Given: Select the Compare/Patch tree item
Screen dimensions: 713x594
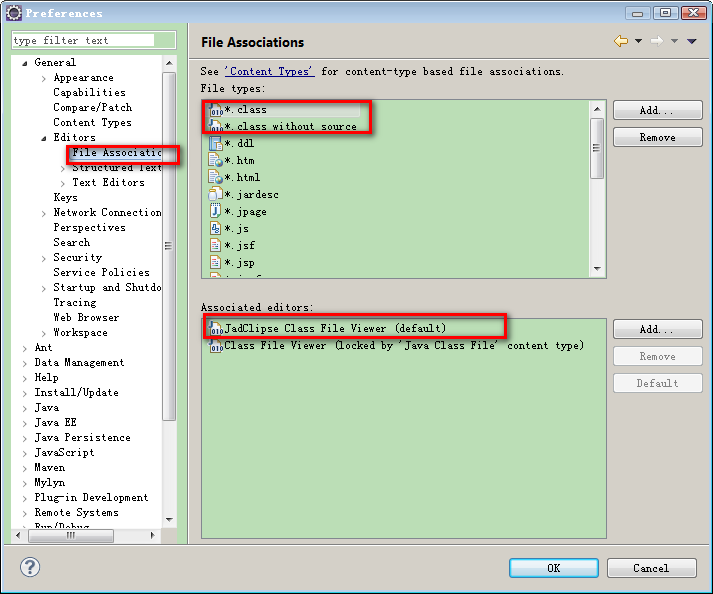Looking at the screenshot, I should [x=93, y=107].
